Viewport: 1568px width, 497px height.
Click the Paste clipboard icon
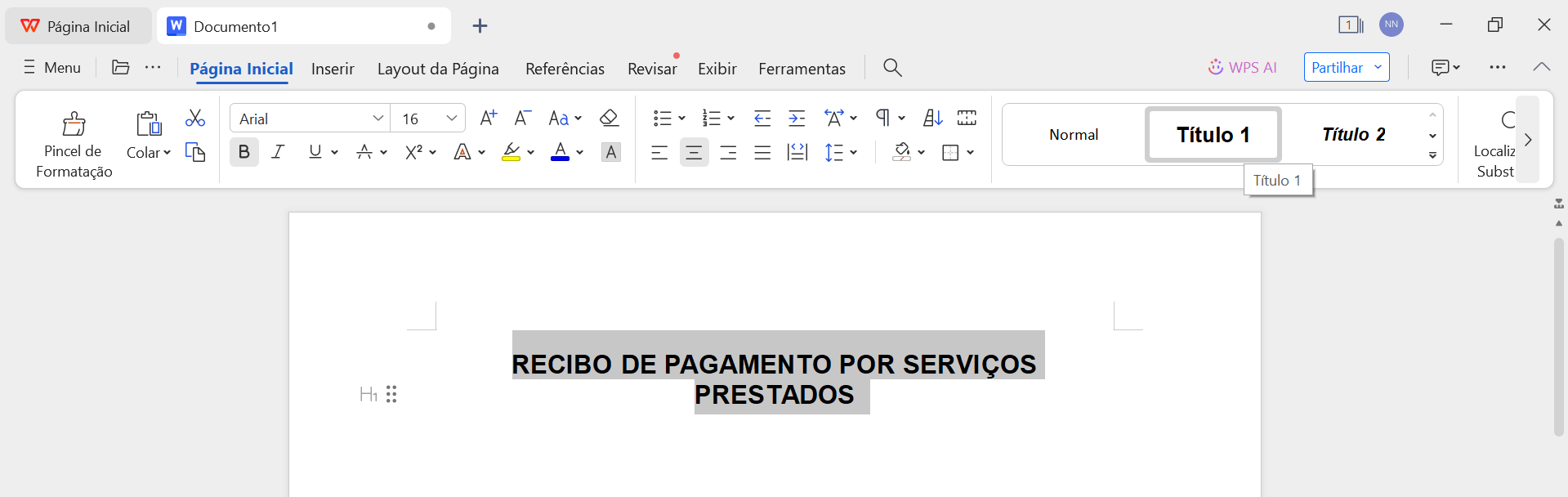click(149, 123)
